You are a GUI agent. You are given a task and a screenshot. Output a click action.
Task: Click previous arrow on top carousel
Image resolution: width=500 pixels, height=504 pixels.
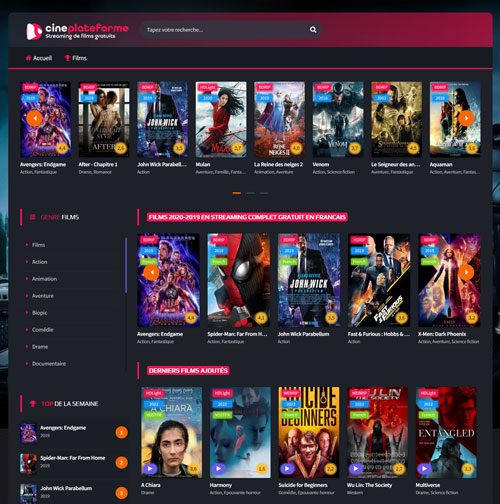[x=34, y=118]
